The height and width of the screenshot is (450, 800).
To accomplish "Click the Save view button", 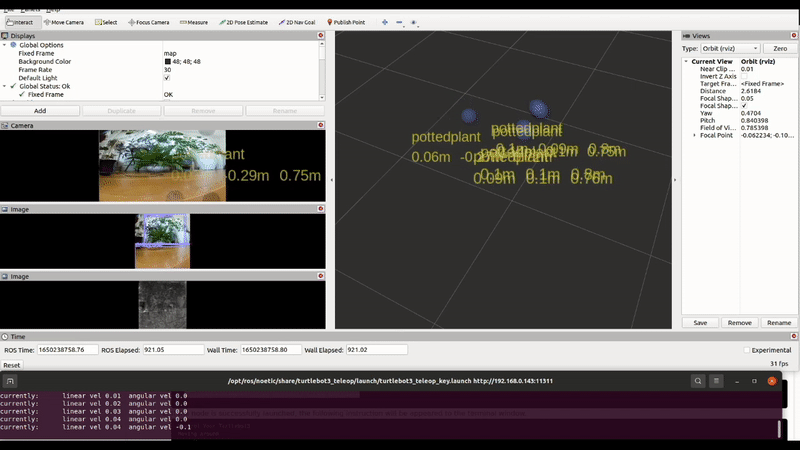I will pyautogui.click(x=701, y=323).
